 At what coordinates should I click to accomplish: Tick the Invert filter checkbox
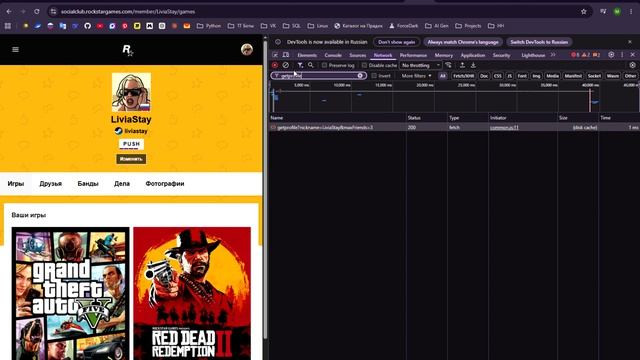[x=374, y=76]
